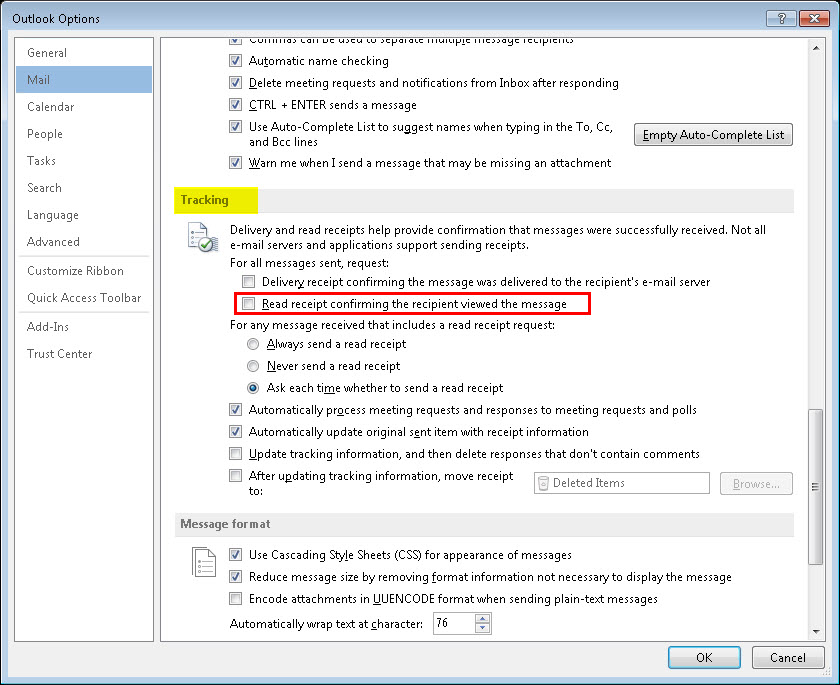This screenshot has width=840, height=685.
Task: Disable Use Auto-Complete List checkbox
Action: (x=235, y=126)
